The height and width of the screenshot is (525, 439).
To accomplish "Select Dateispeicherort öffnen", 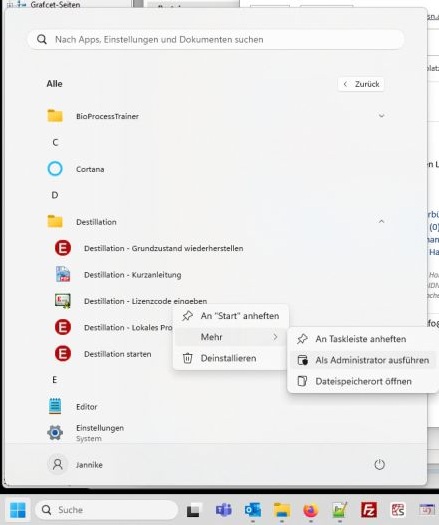I will tap(364, 381).
